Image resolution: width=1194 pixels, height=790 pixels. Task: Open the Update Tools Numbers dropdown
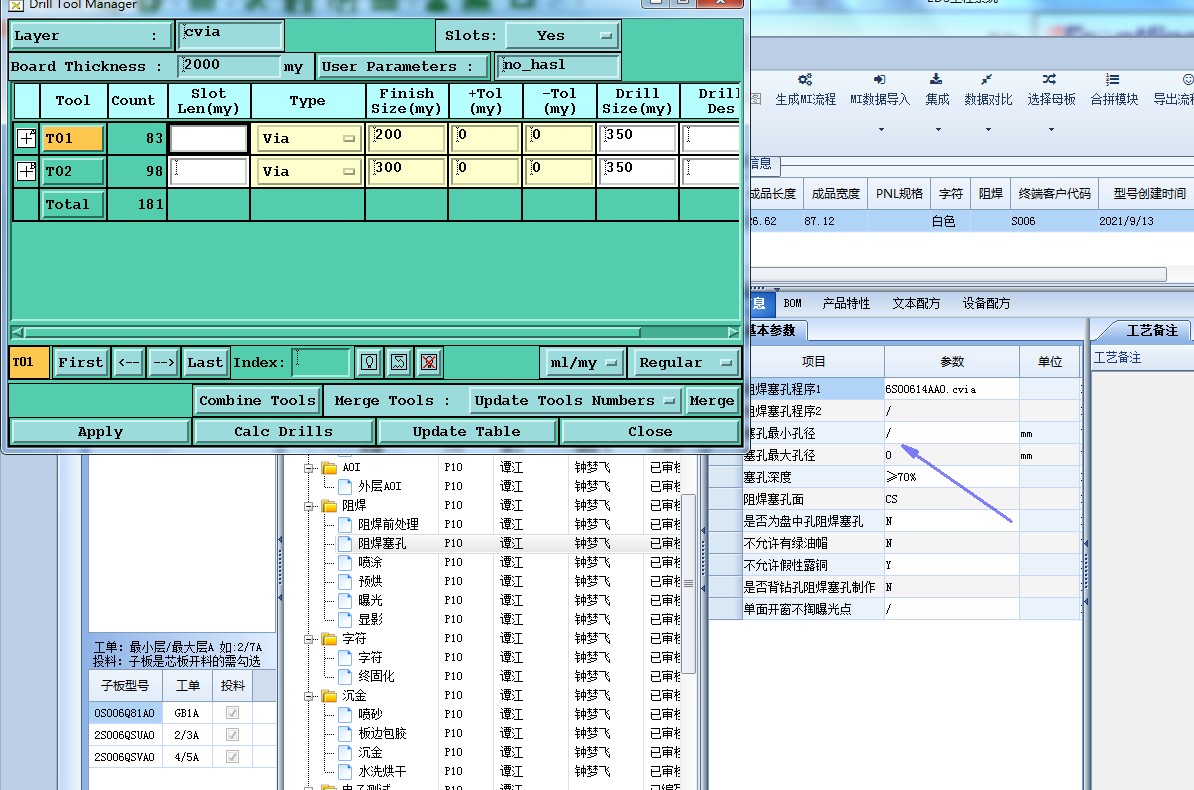(575, 401)
